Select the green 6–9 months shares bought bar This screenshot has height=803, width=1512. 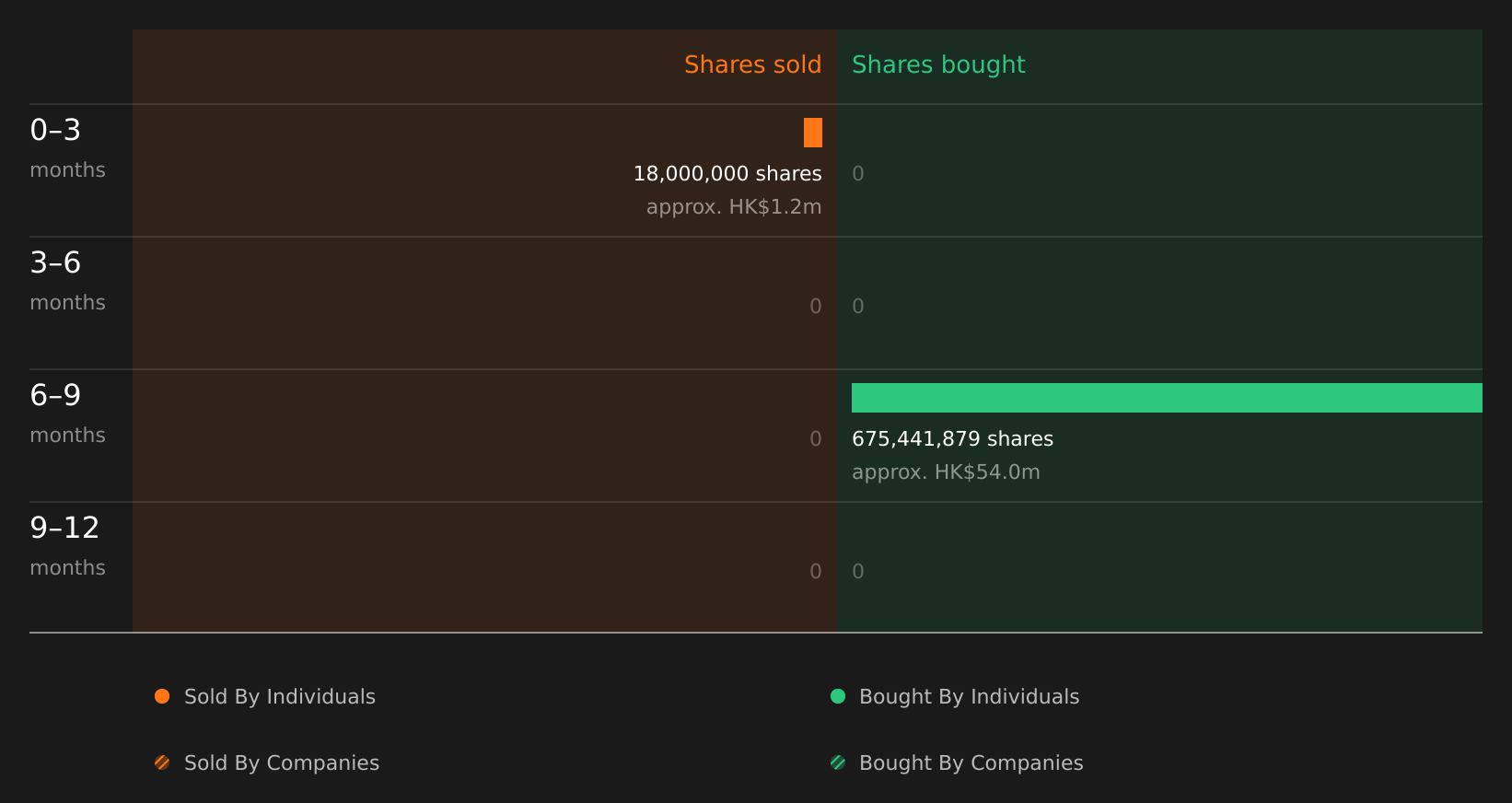(x=1167, y=398)
